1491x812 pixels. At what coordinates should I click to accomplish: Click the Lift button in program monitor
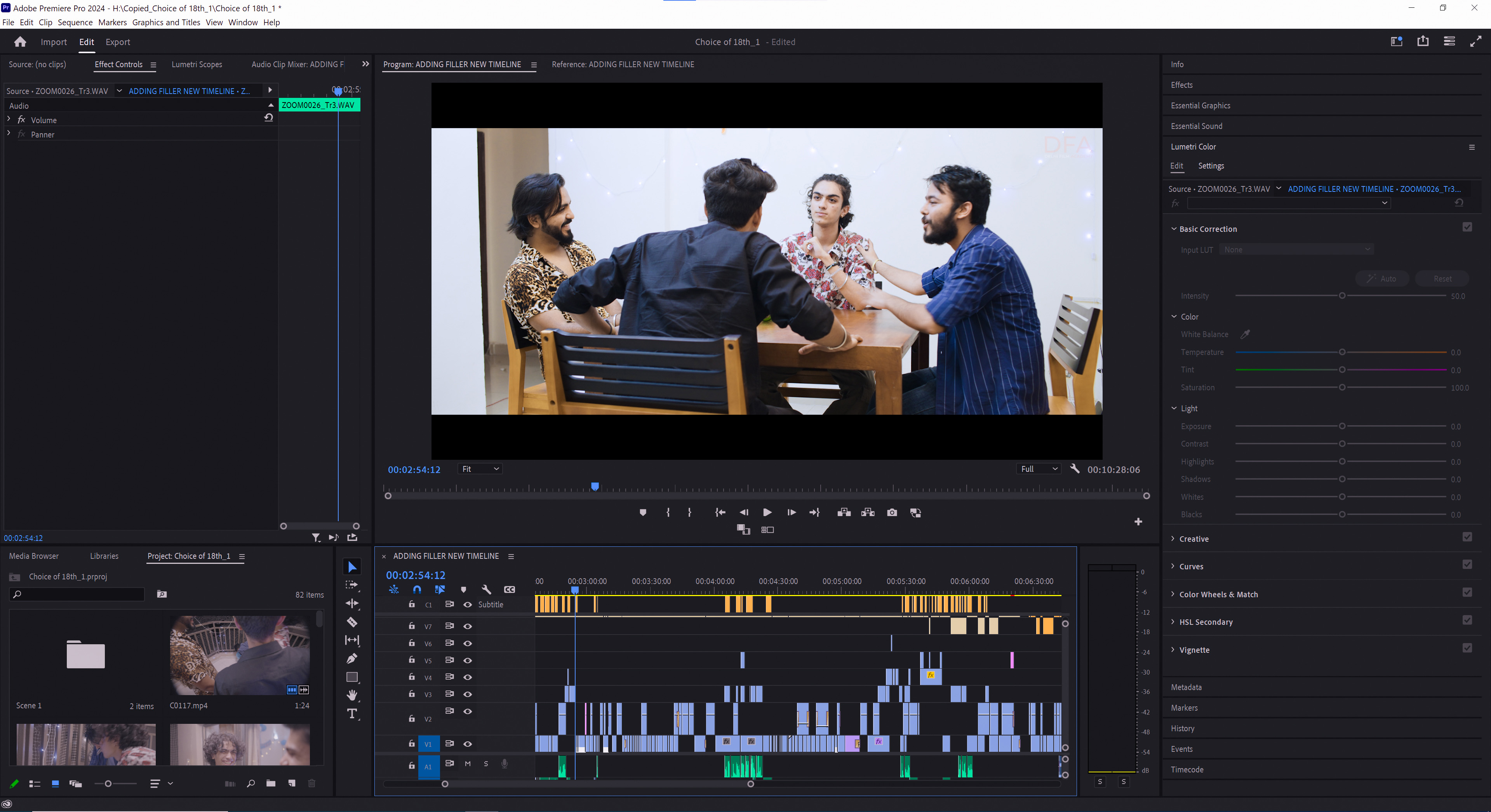coord(844,512)
